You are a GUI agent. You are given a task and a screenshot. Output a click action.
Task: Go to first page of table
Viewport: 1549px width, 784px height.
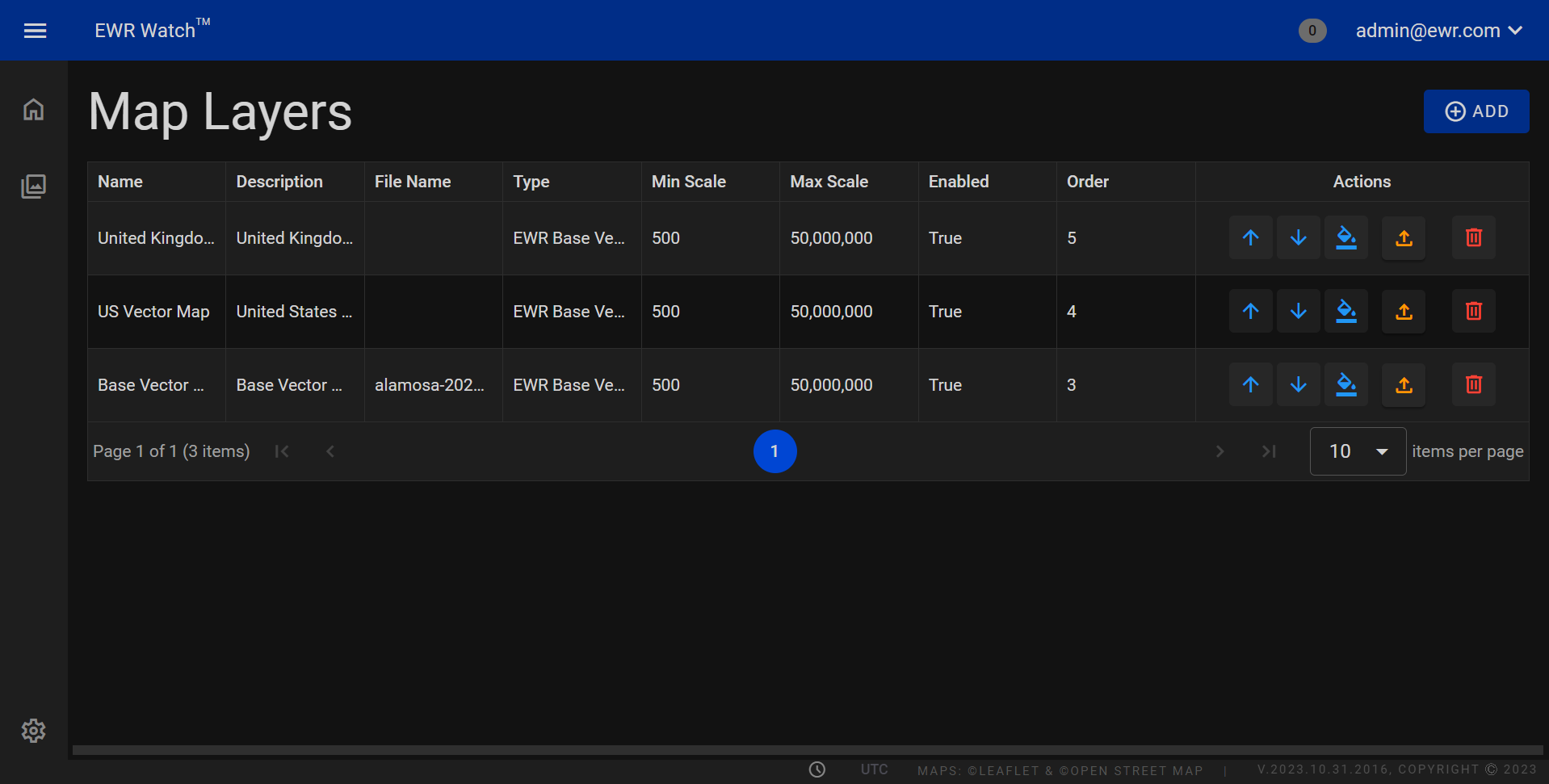[282, 451]
